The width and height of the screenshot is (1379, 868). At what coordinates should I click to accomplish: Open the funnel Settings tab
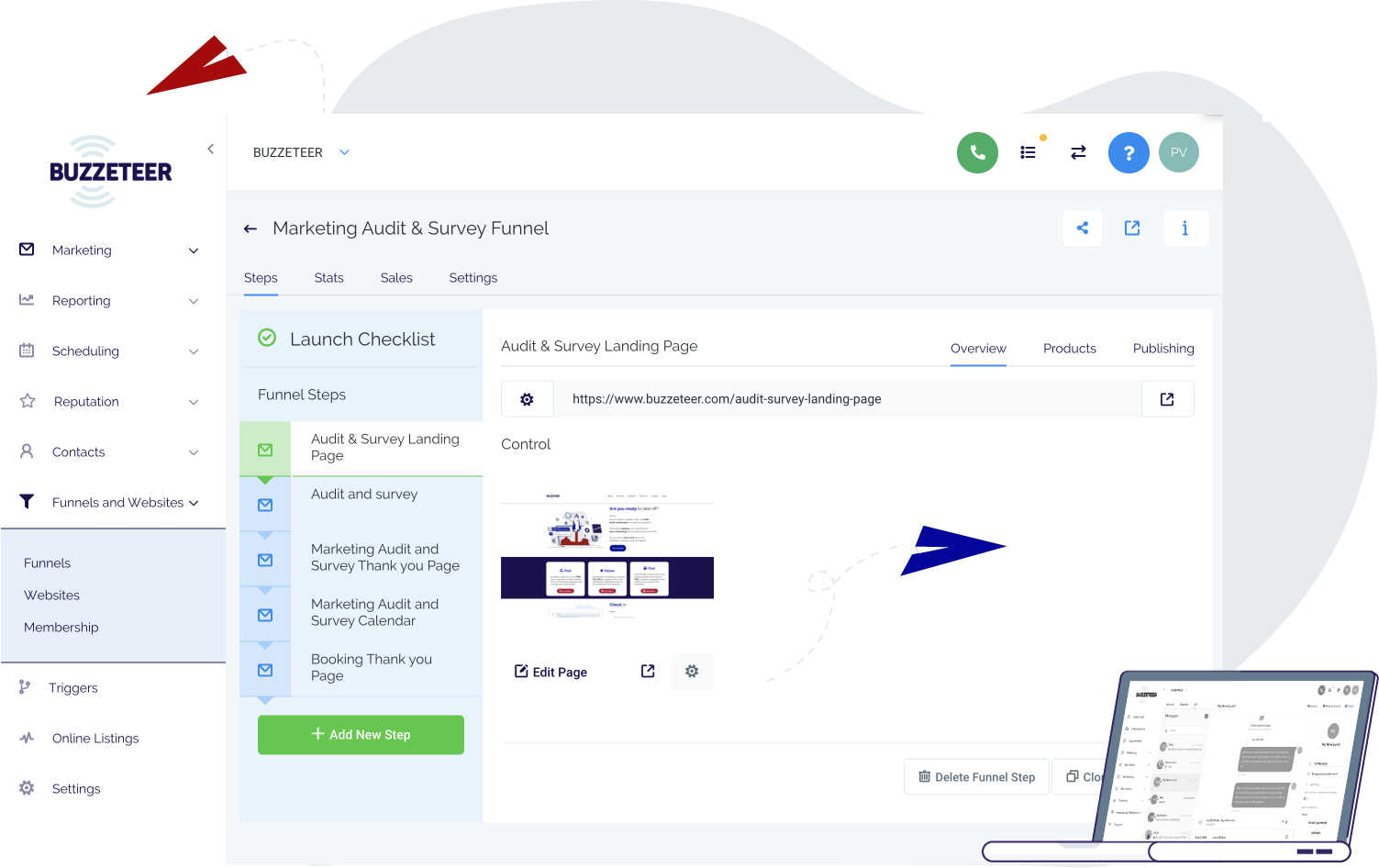click(x=473, y=278)
